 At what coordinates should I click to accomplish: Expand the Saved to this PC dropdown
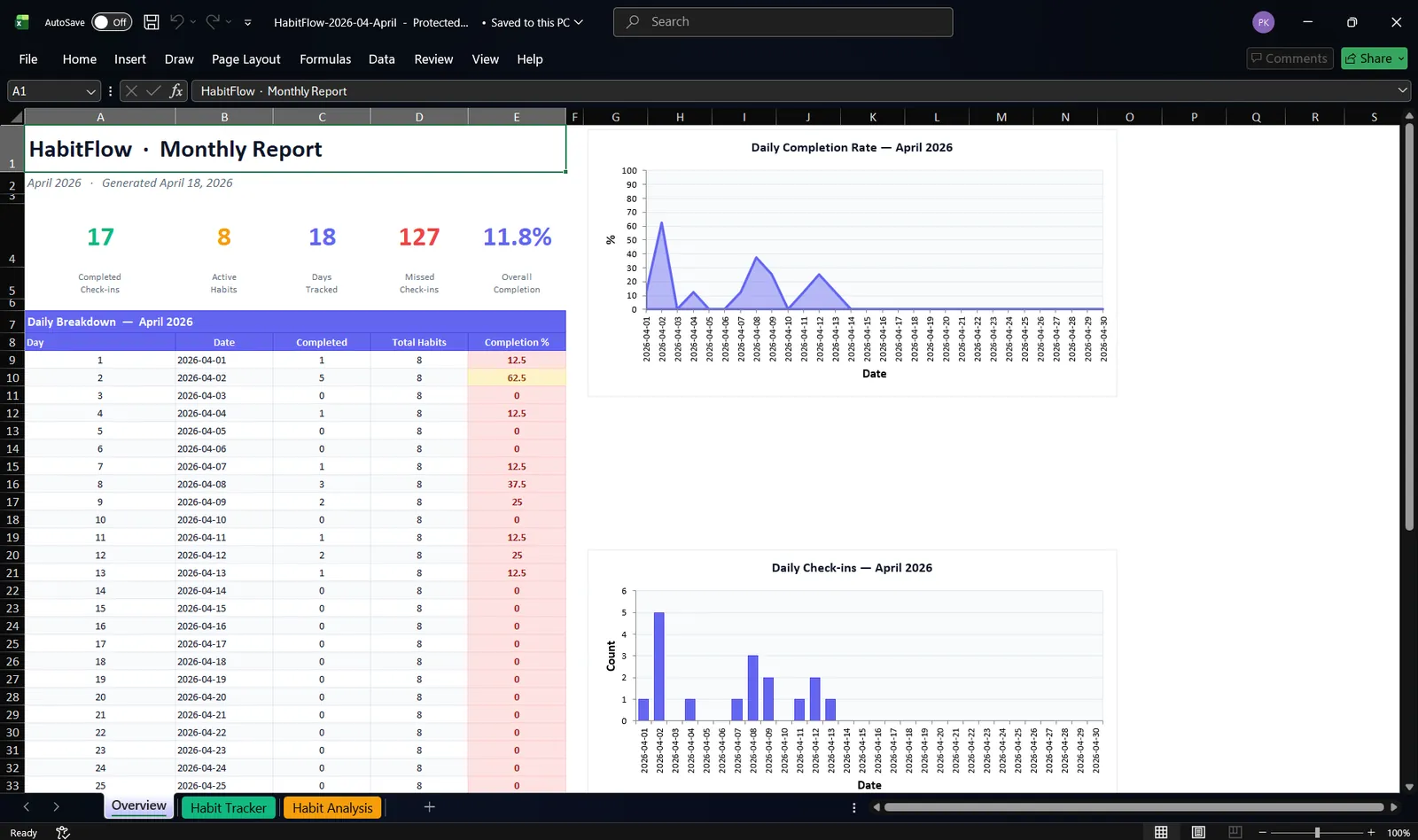[x=579, y=22]
